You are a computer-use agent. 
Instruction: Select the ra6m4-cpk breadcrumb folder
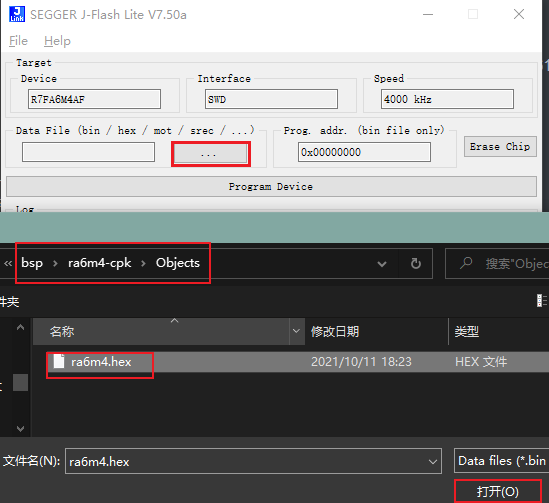[x=99, y=263]
